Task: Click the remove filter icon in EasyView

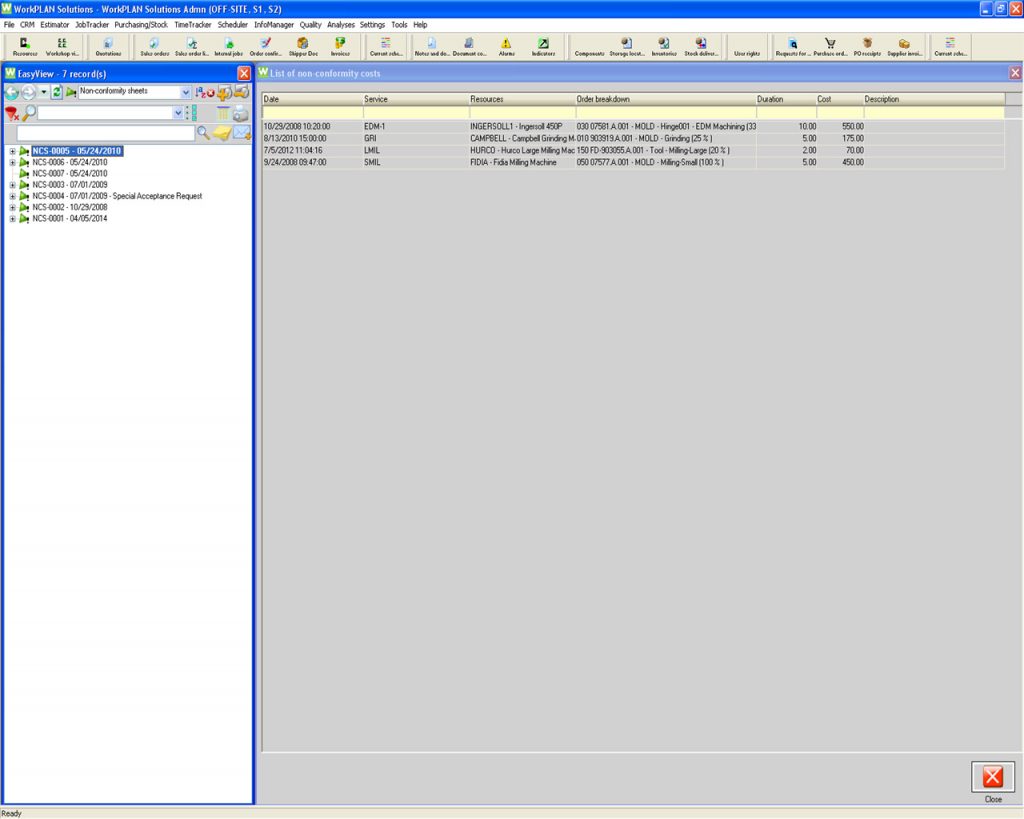Action: (x=11, y=112)
